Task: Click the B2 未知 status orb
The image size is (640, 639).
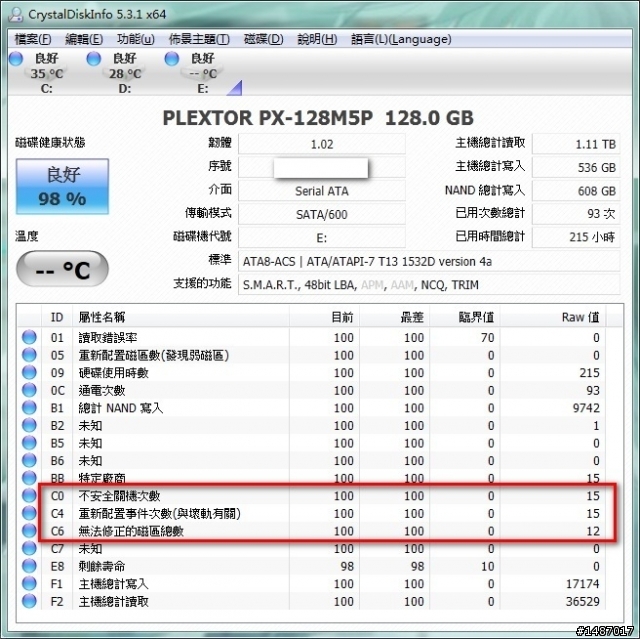Action: click(29, 425)
